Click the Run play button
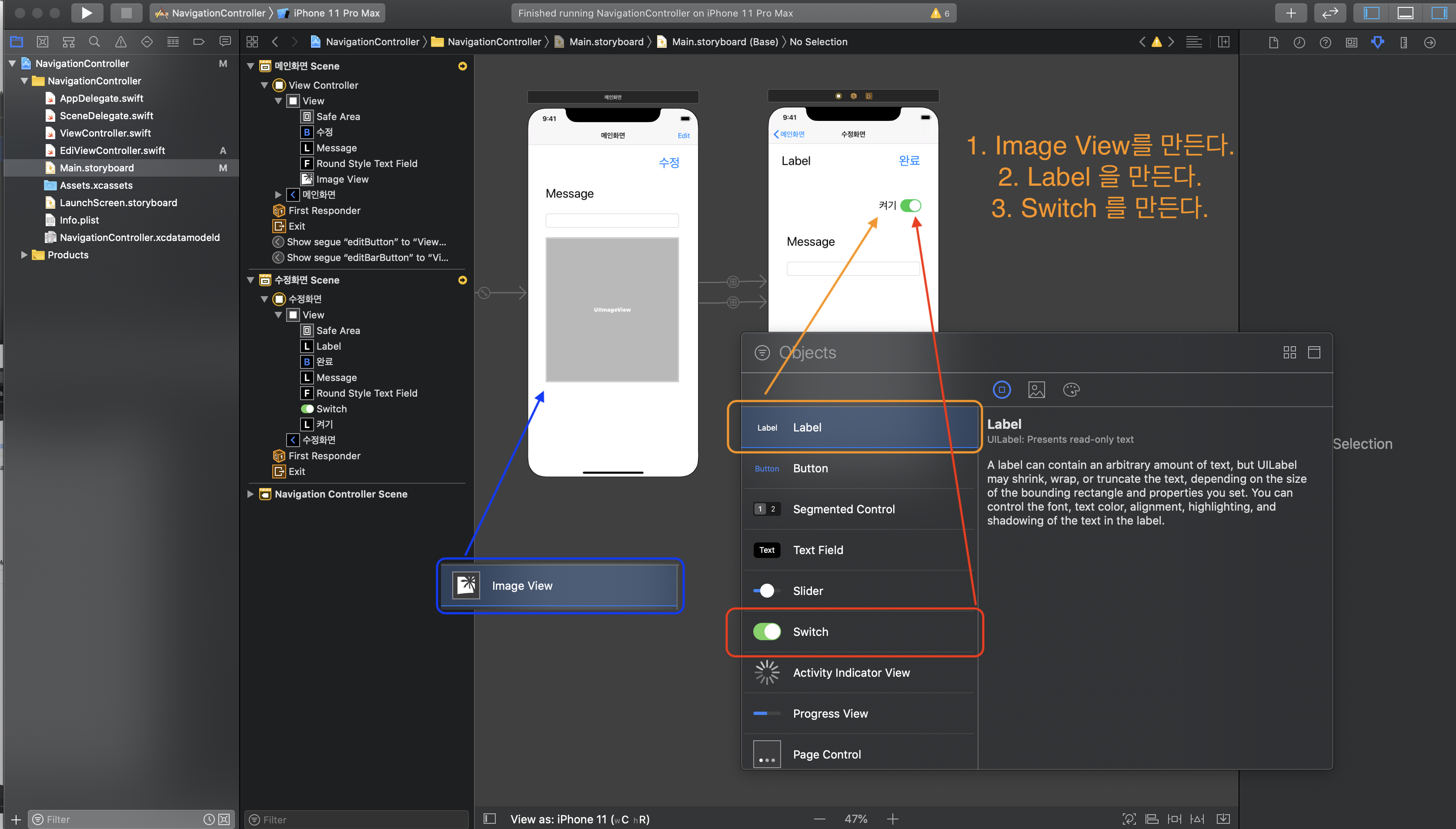 (87, 13)
